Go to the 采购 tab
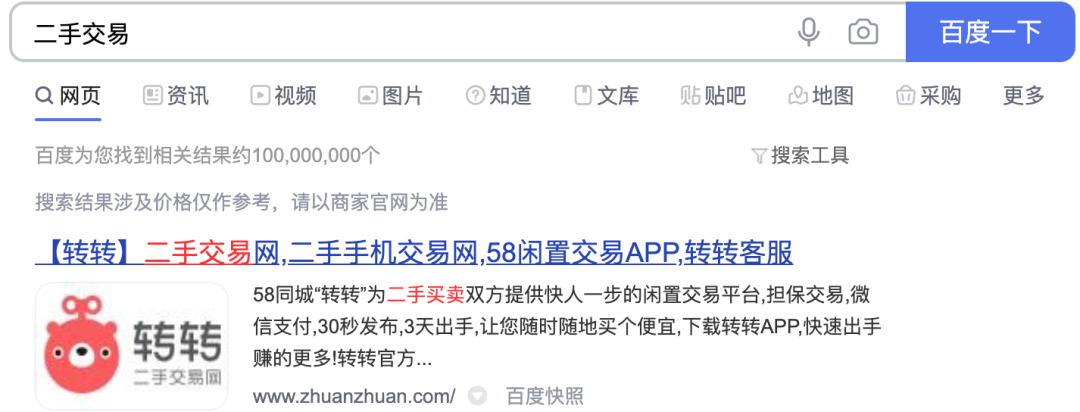 [x=928, y=96]
